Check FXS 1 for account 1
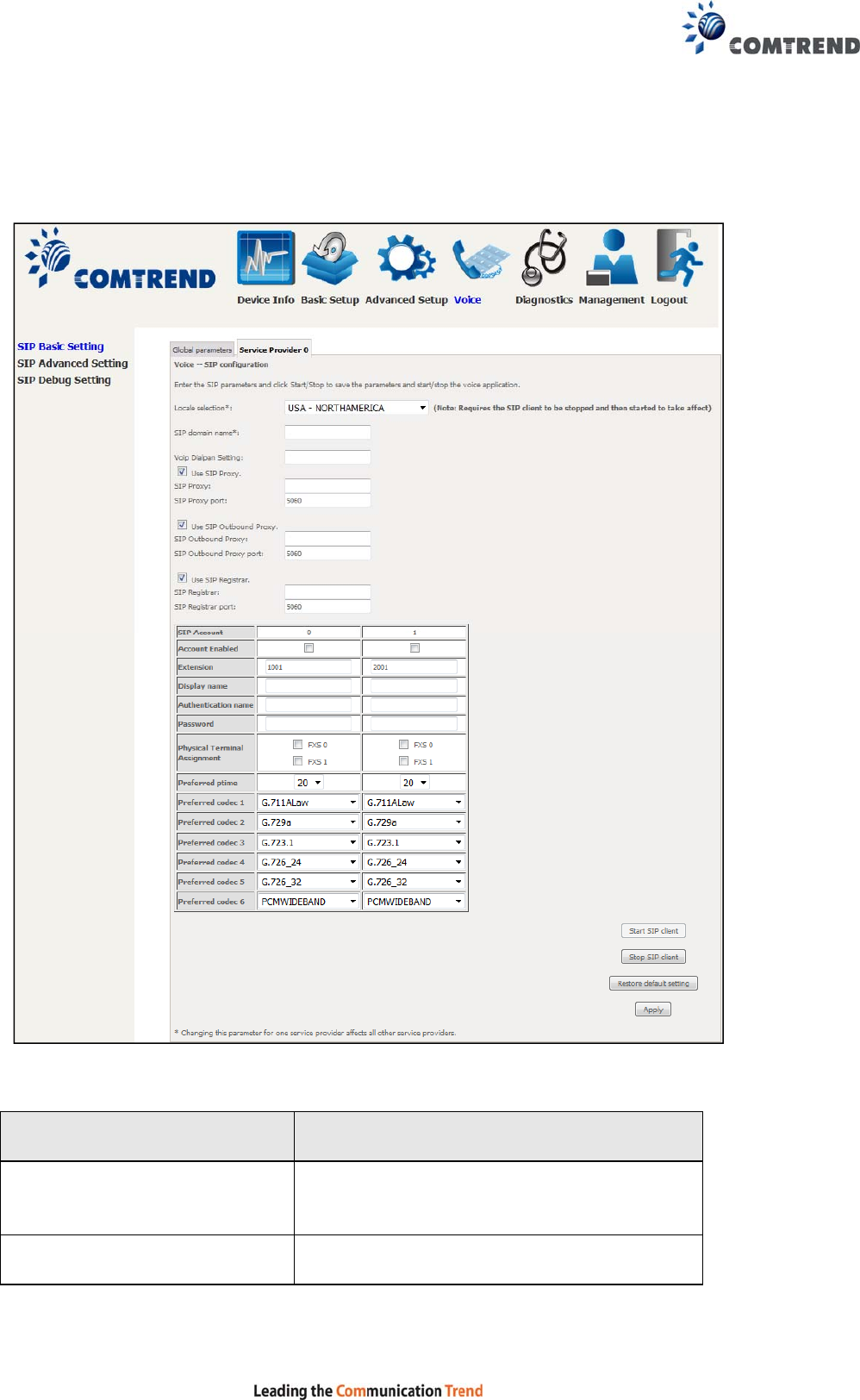 [x=403, y=761]
